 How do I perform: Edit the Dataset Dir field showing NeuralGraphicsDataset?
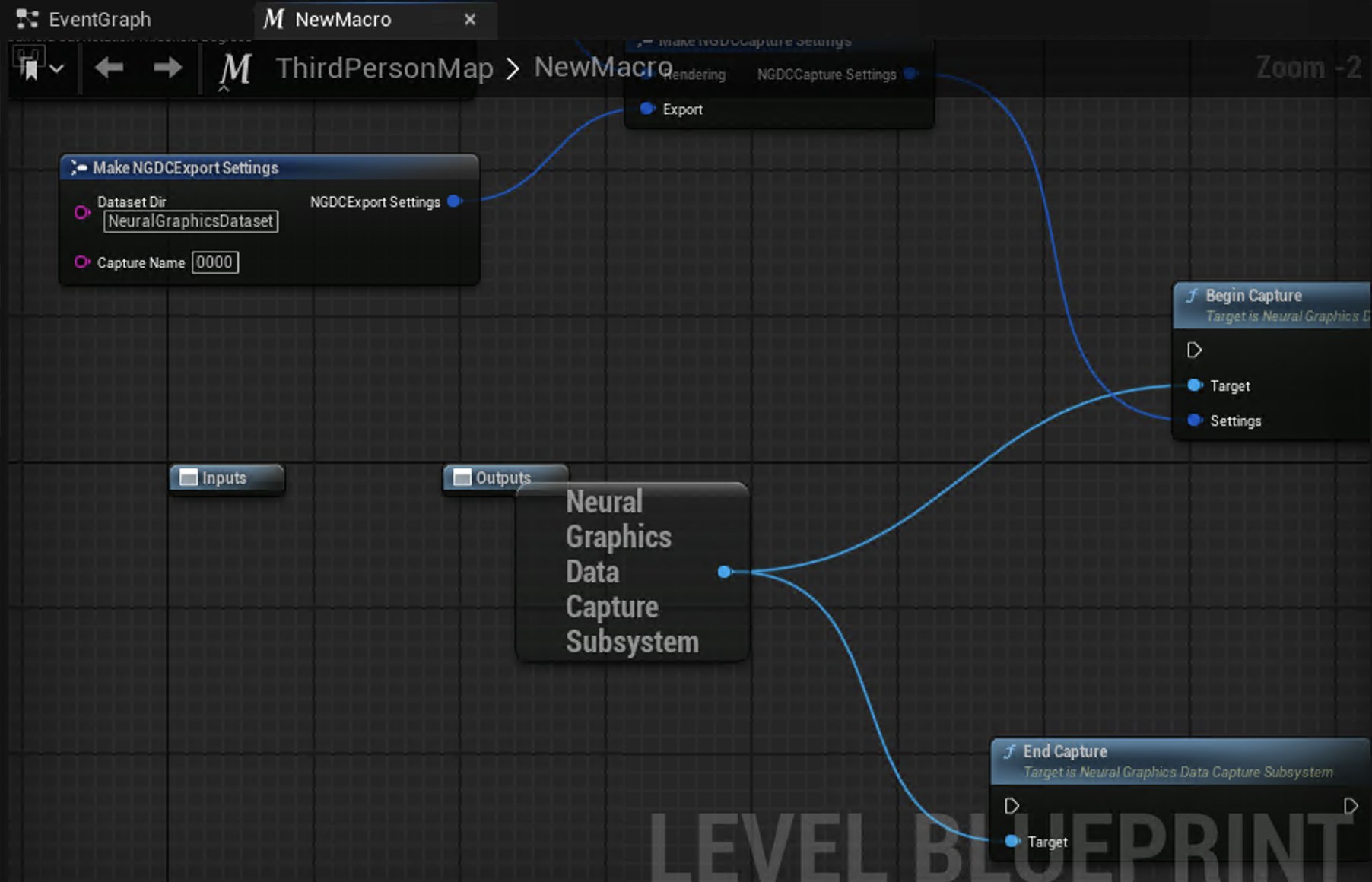189,221
